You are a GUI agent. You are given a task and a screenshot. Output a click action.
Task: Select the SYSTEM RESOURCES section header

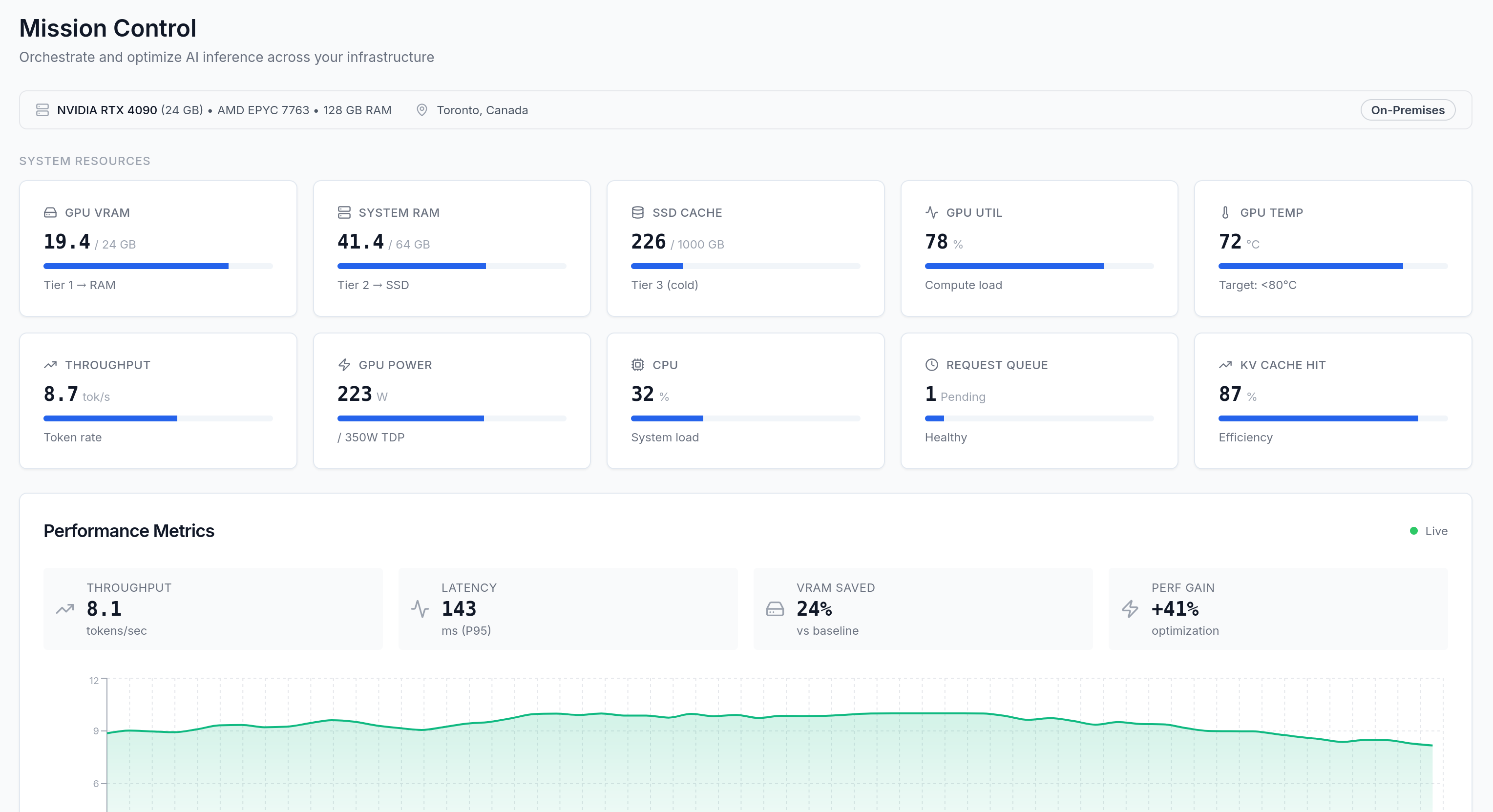84,161
